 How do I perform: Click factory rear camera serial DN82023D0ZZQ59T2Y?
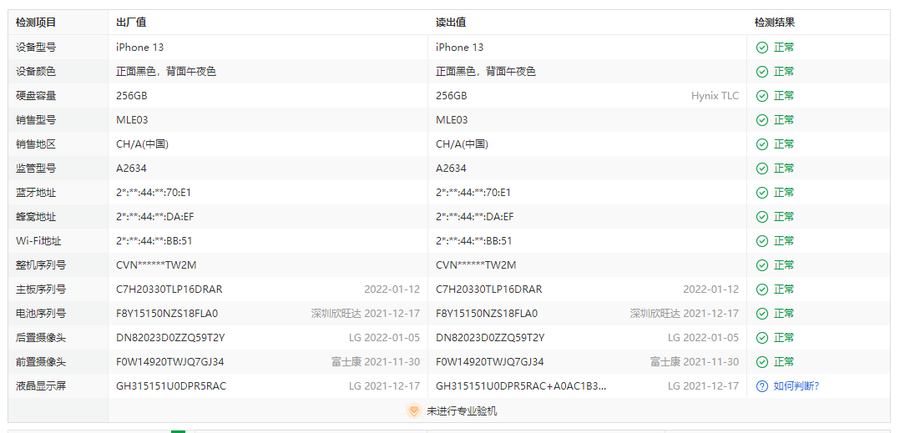tap(170, 338)
